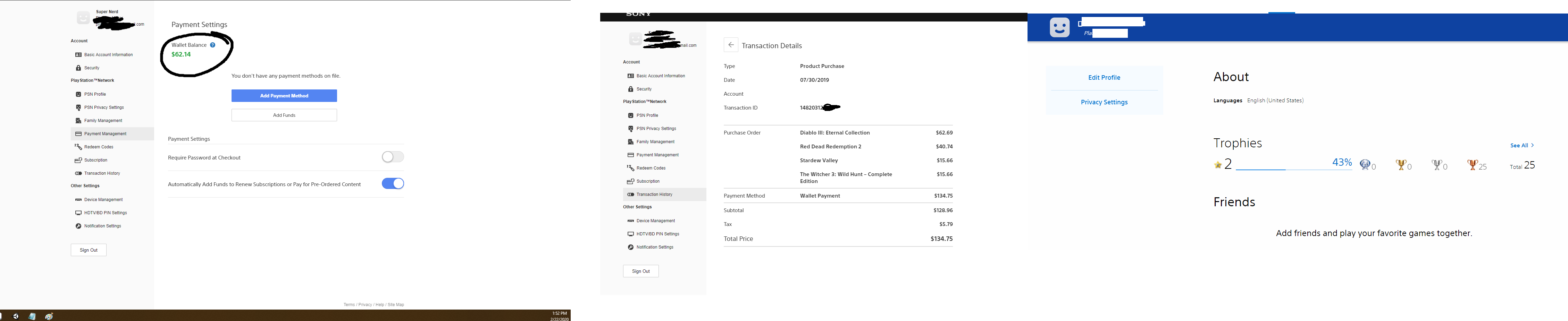Screen dimensions: 1568x321
Task: Click Help footer link
Action: pyautogui.click(x=380, y=305)
